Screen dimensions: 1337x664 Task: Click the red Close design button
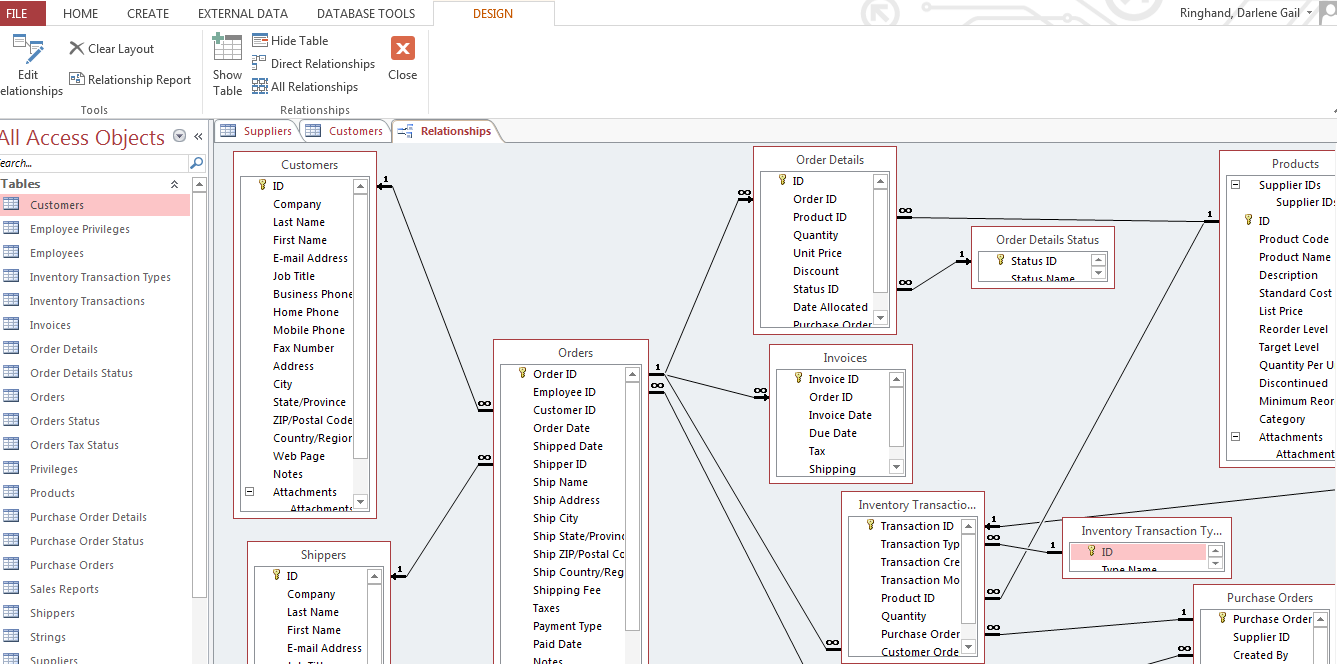pos(403,49)
